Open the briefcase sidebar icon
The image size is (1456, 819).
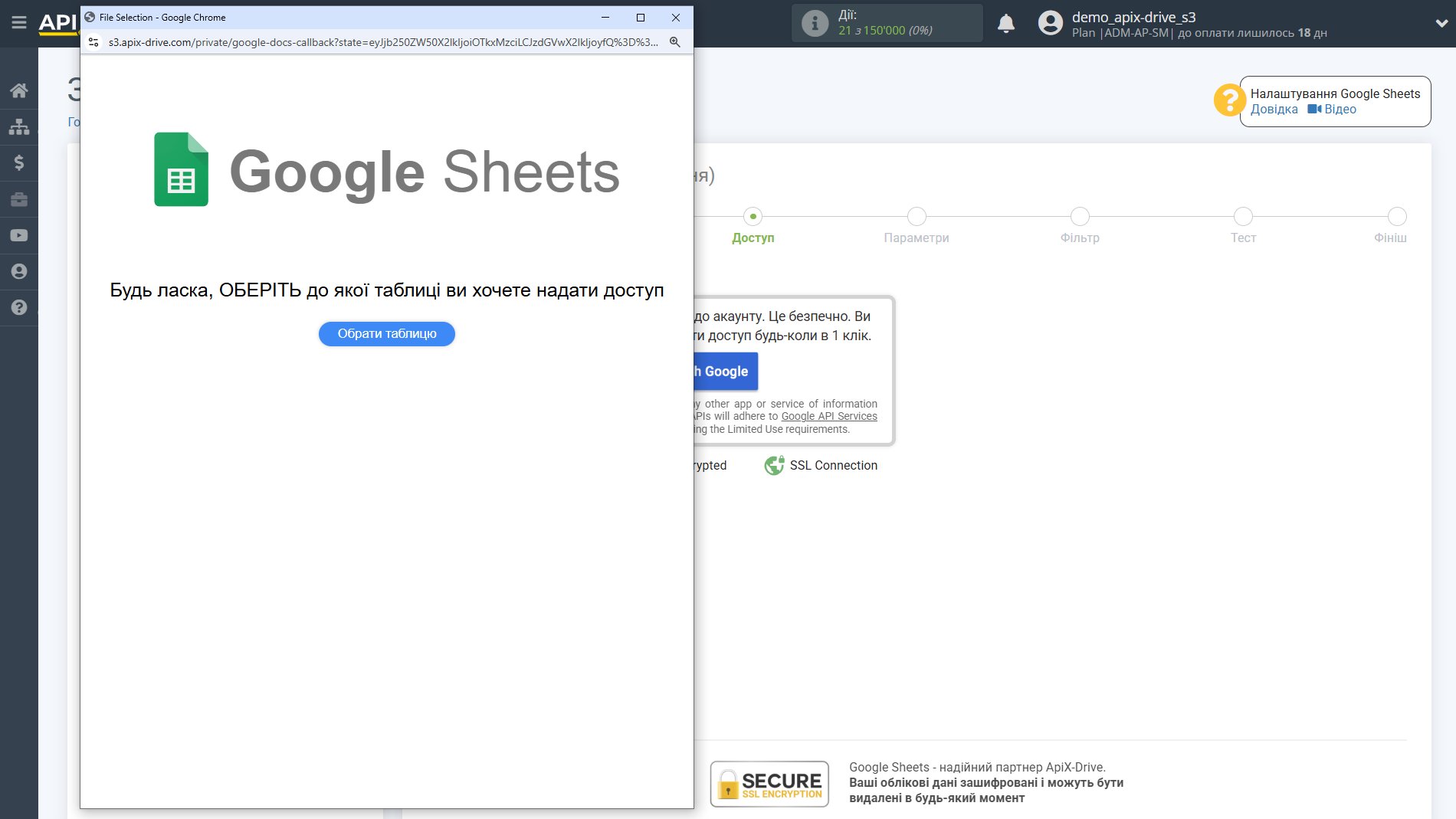tap(19, 199)
